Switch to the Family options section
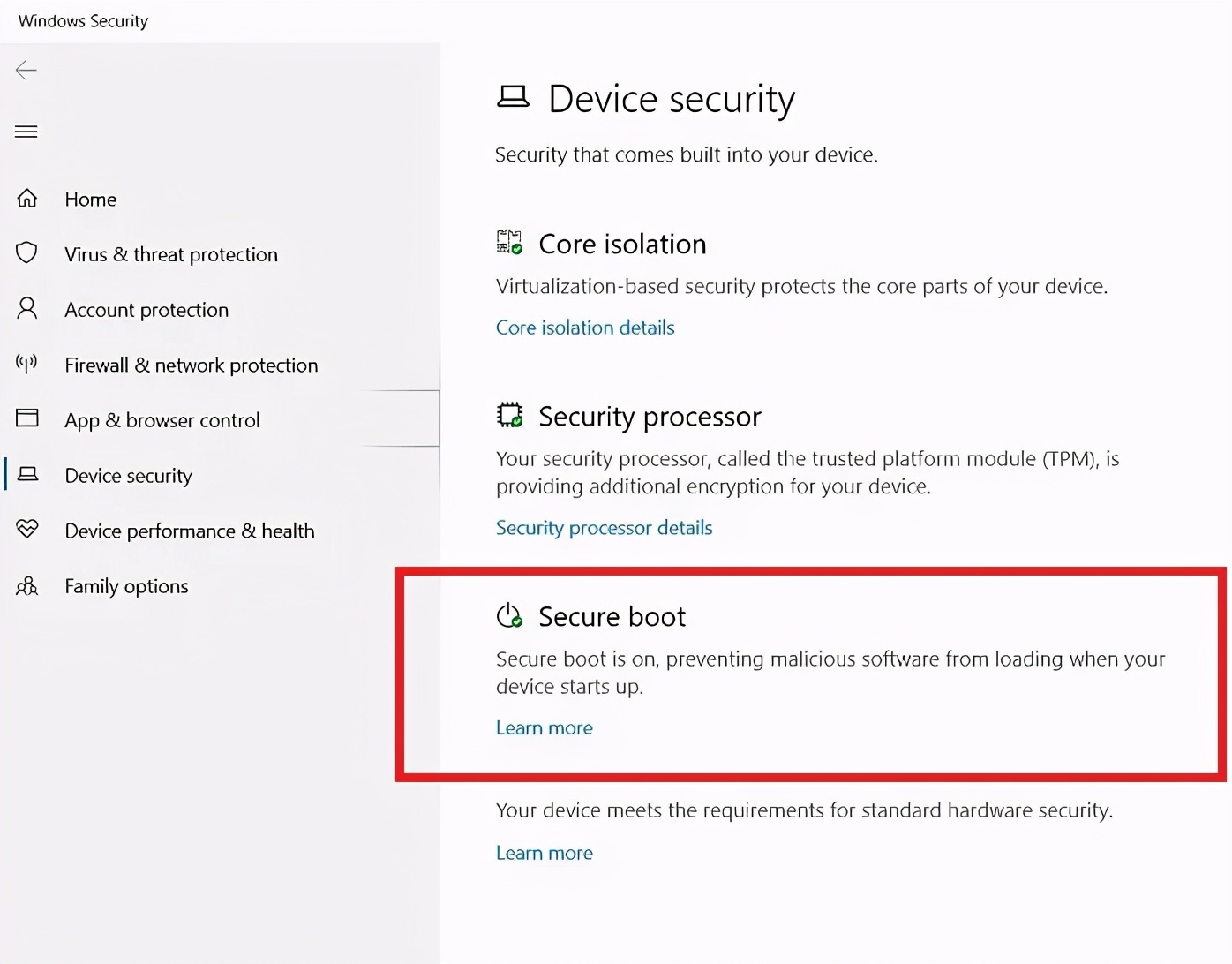Viewport: 1232px width, 964px height. (126, 585)
